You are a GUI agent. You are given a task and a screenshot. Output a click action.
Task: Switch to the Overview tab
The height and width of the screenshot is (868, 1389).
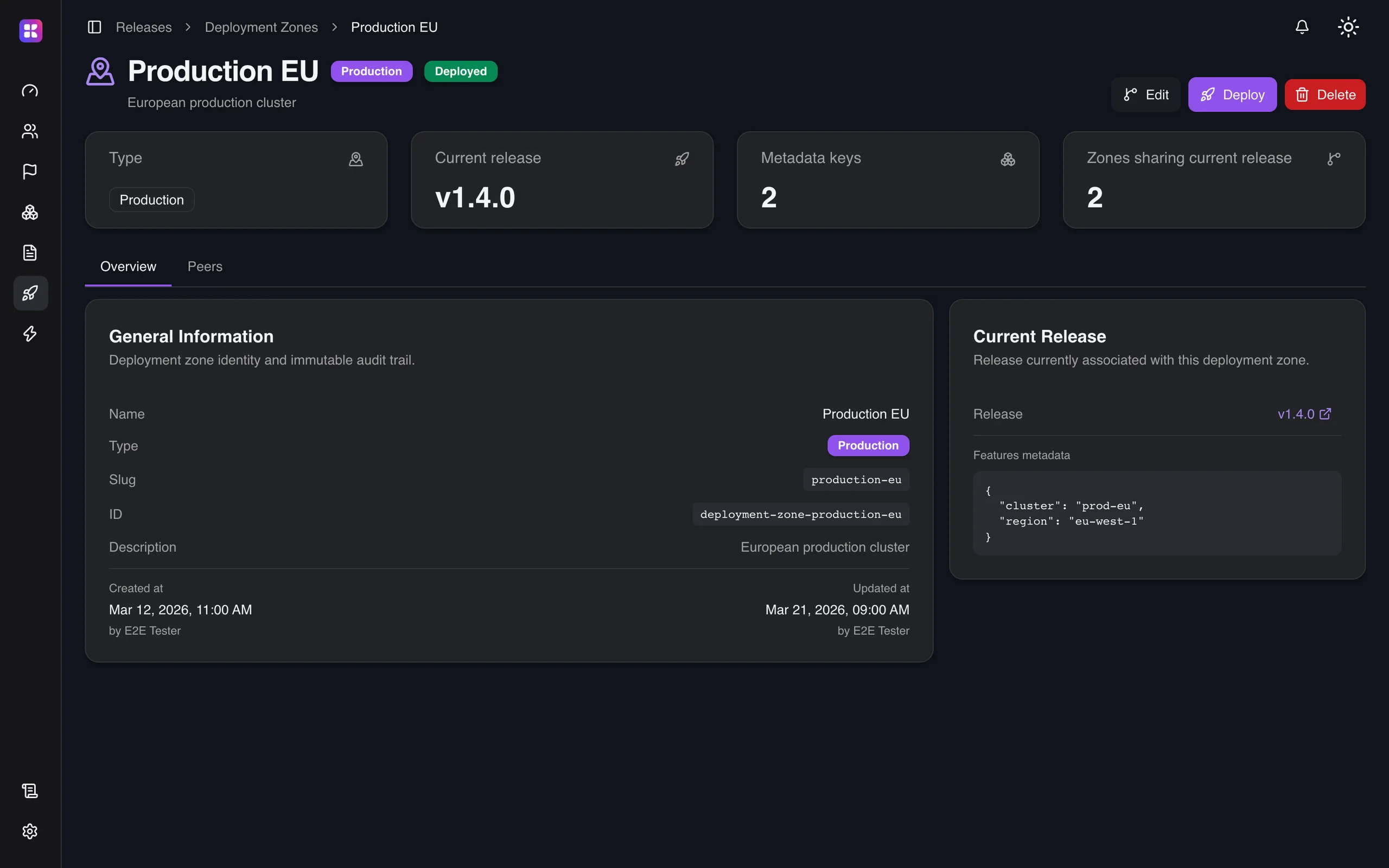(x=128, y=266)
